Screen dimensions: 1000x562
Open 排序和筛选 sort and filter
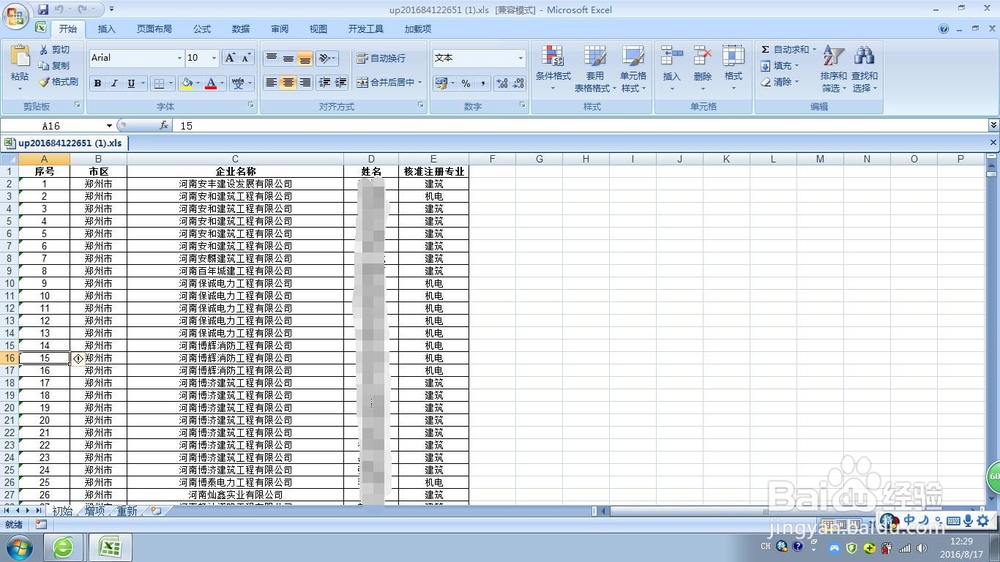(833, 69)
